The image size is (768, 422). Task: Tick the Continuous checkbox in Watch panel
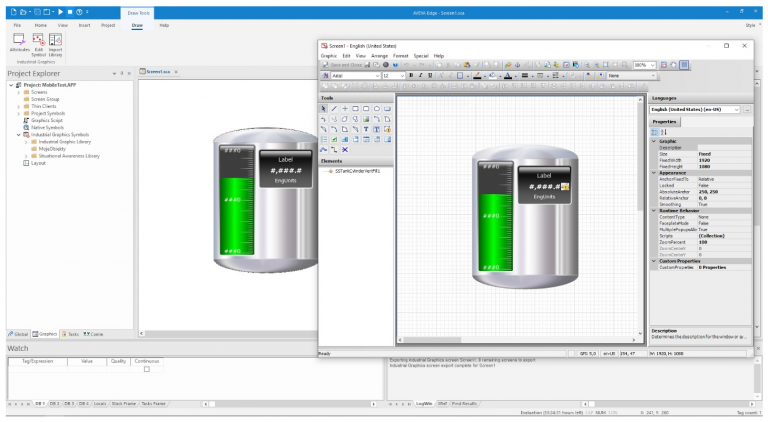pos(146,369)
